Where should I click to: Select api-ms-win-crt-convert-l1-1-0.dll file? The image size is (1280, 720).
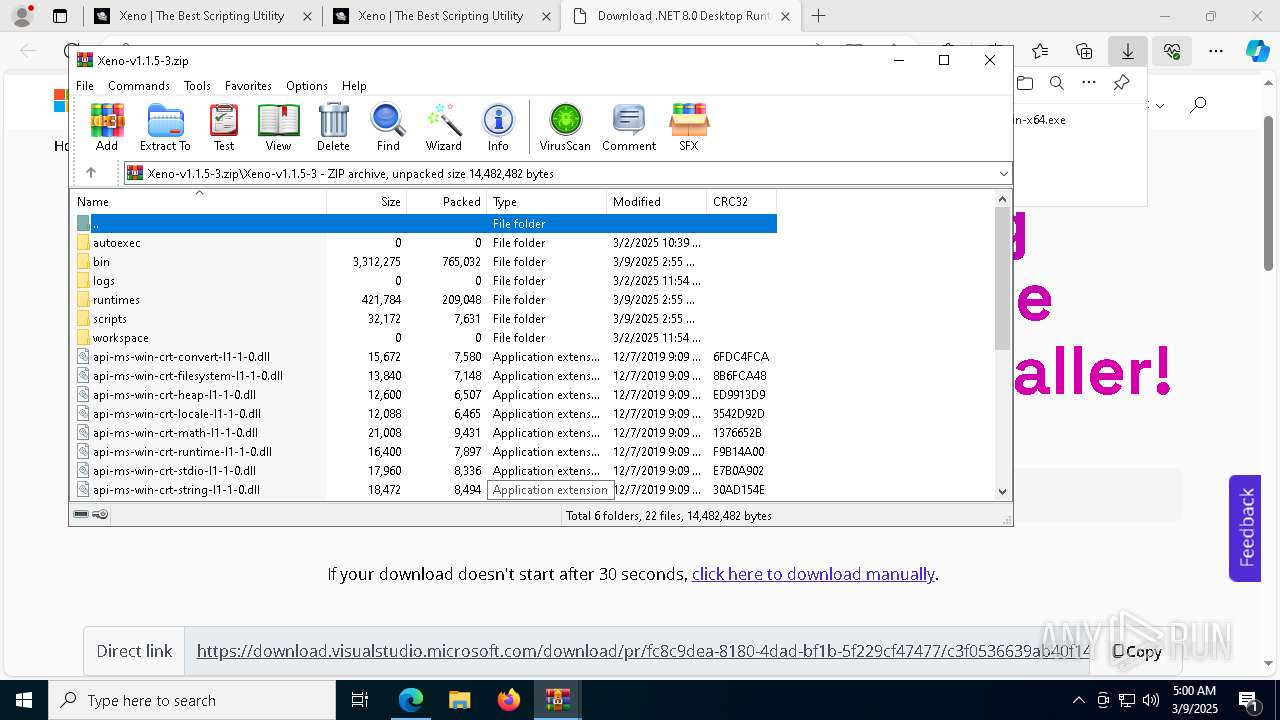(x=426, y=357)
